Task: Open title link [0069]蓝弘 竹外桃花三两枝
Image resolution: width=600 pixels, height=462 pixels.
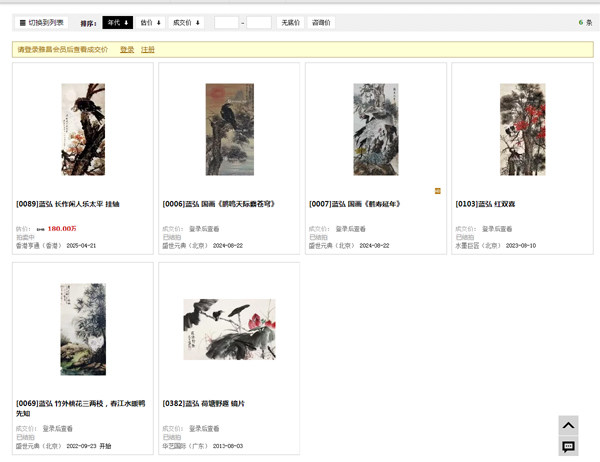Action: [x=81, y=408]
